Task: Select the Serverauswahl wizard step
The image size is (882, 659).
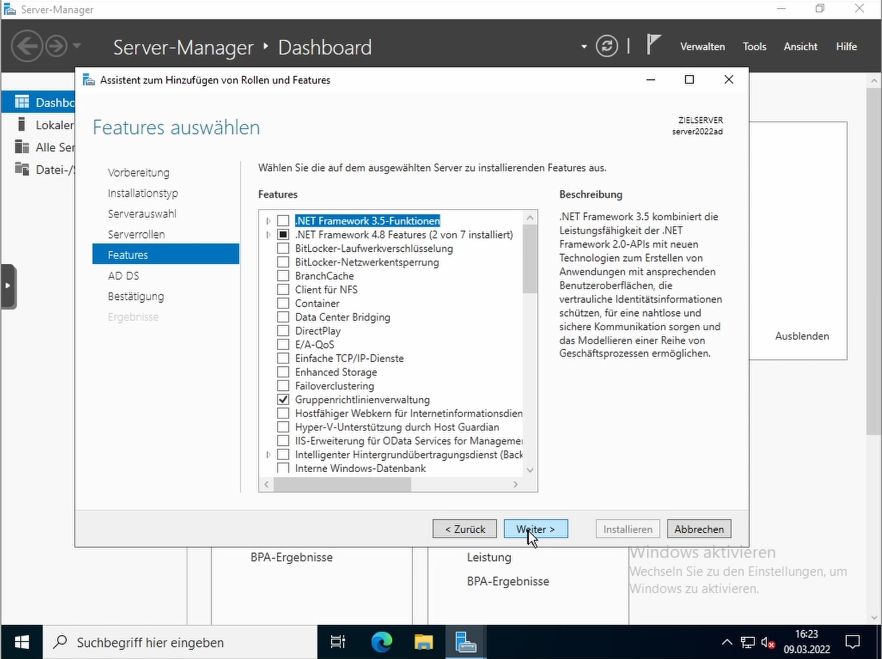Action: tap(142, 214)
